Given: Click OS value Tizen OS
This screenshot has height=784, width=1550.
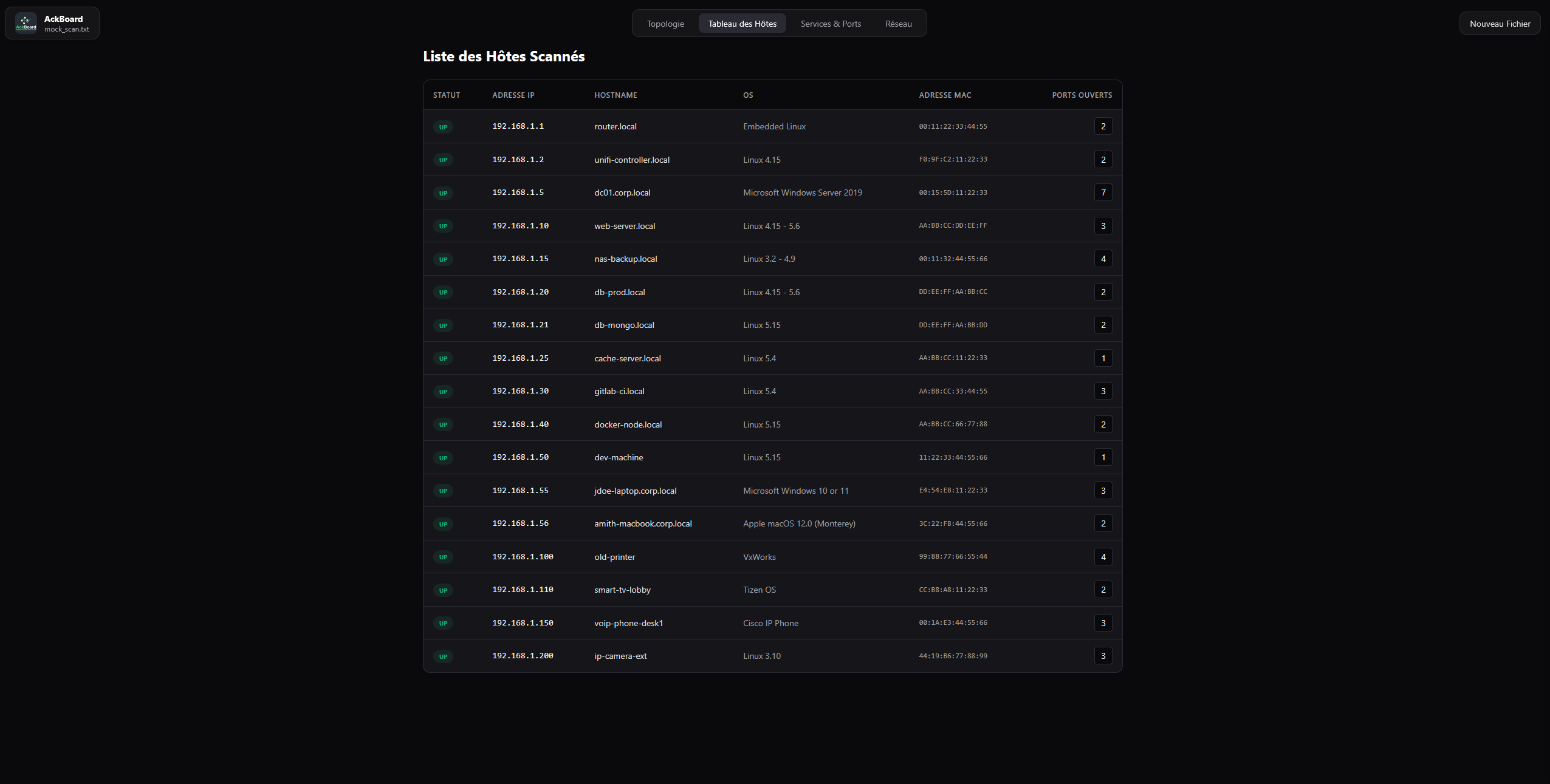Looking at the screenshot, I should point(760,590).
